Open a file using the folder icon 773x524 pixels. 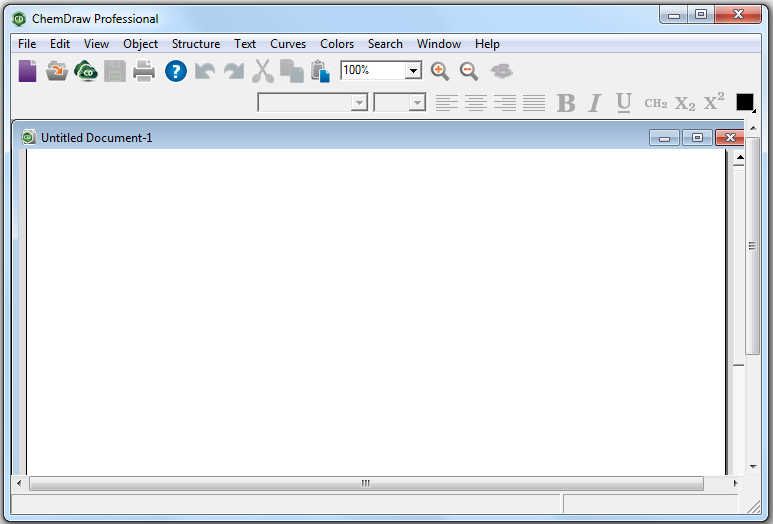(57, 71)
